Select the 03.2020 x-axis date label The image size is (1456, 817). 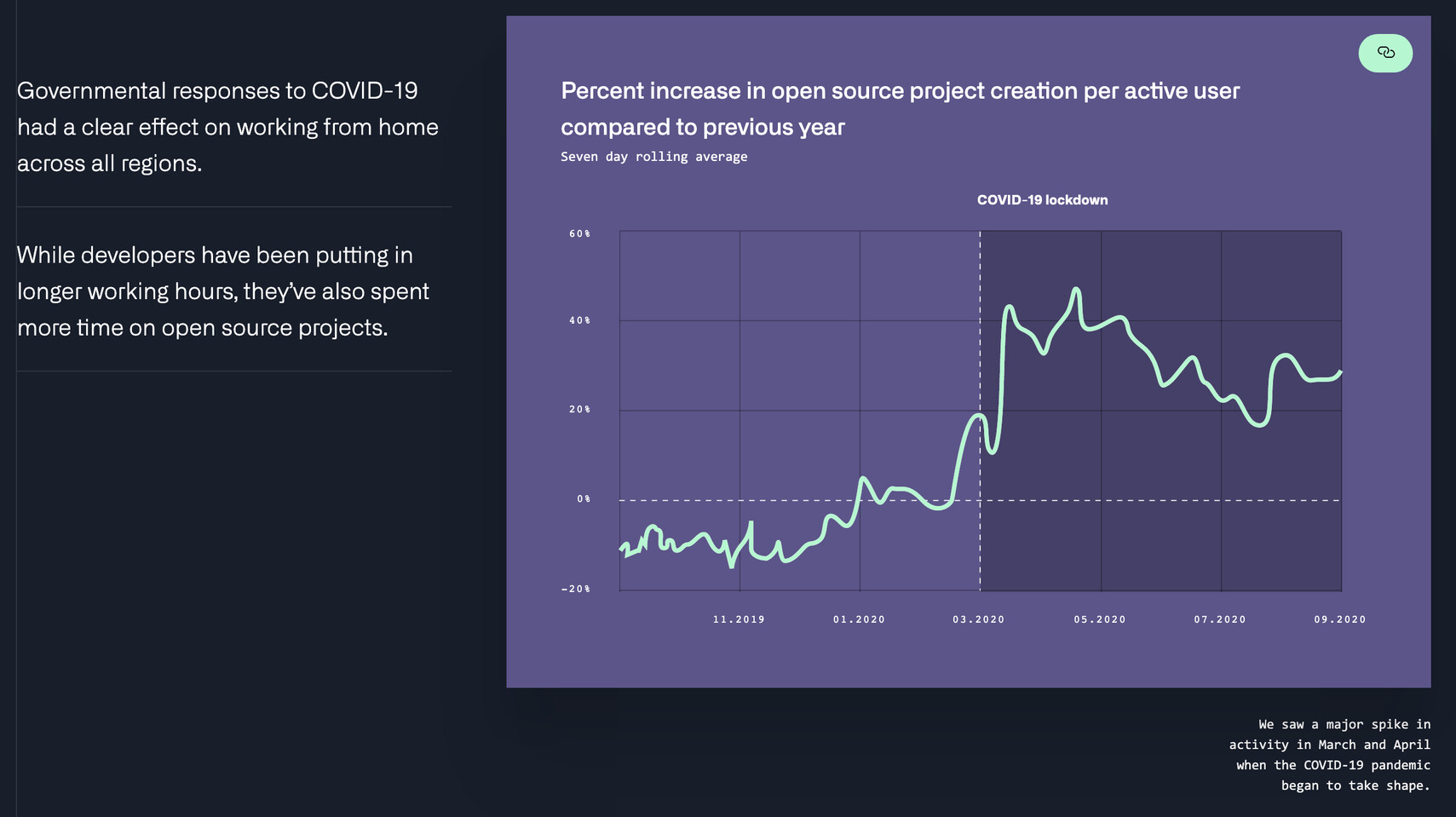[x=978, y=619]
